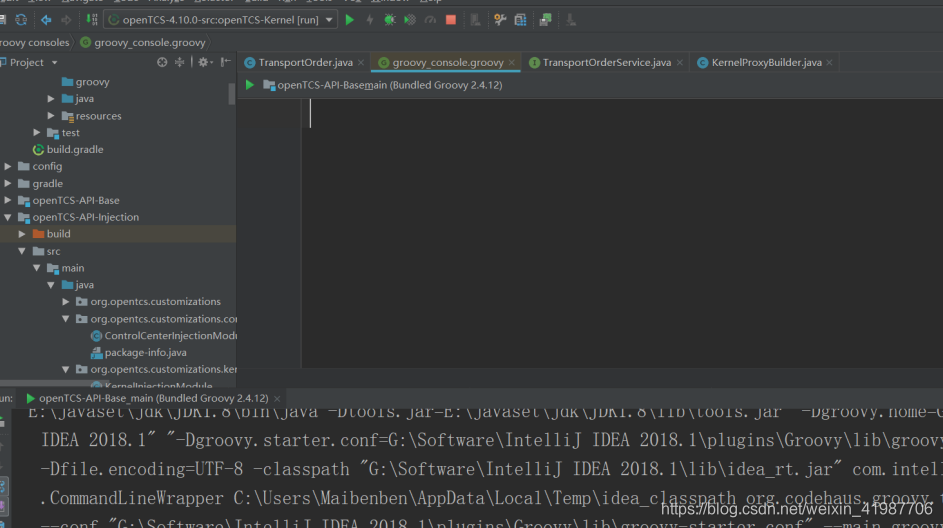
Task: Click the greyed toolbar icon after Stop
Action: pyautogui.click(x=475, y=20)
